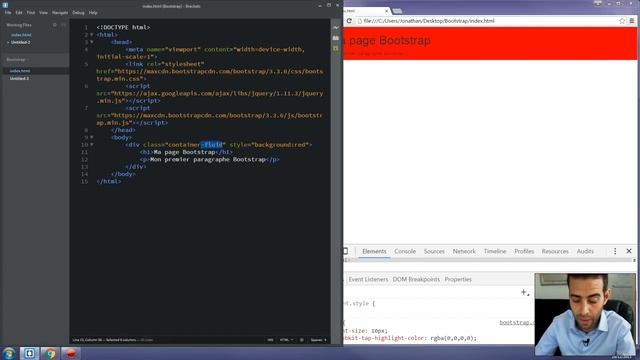
Task: Toggle the DevTools device mode icon
Action: pos(346,251)
